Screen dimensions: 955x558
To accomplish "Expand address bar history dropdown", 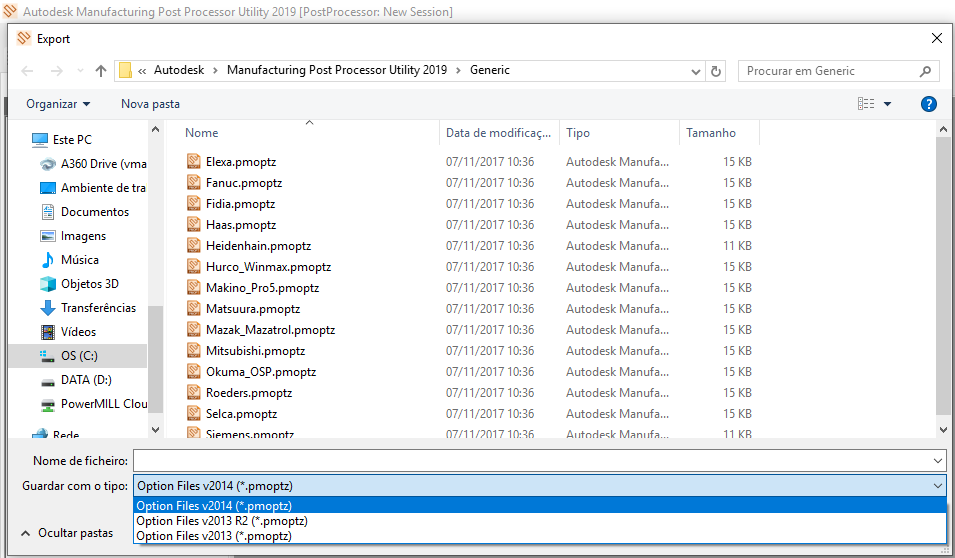I will (696, 71).
